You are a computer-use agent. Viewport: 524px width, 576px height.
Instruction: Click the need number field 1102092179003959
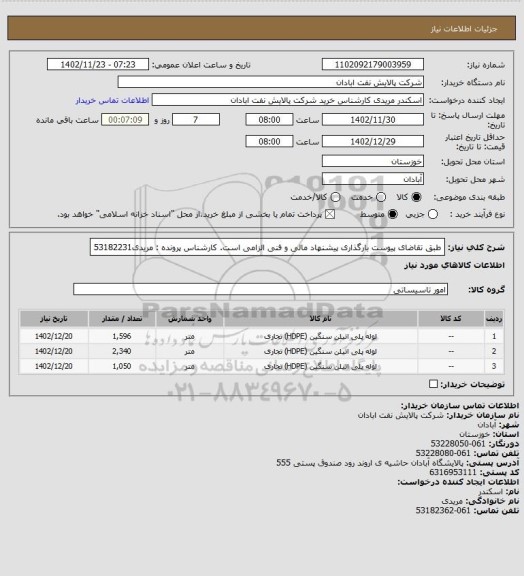[373, 65]
